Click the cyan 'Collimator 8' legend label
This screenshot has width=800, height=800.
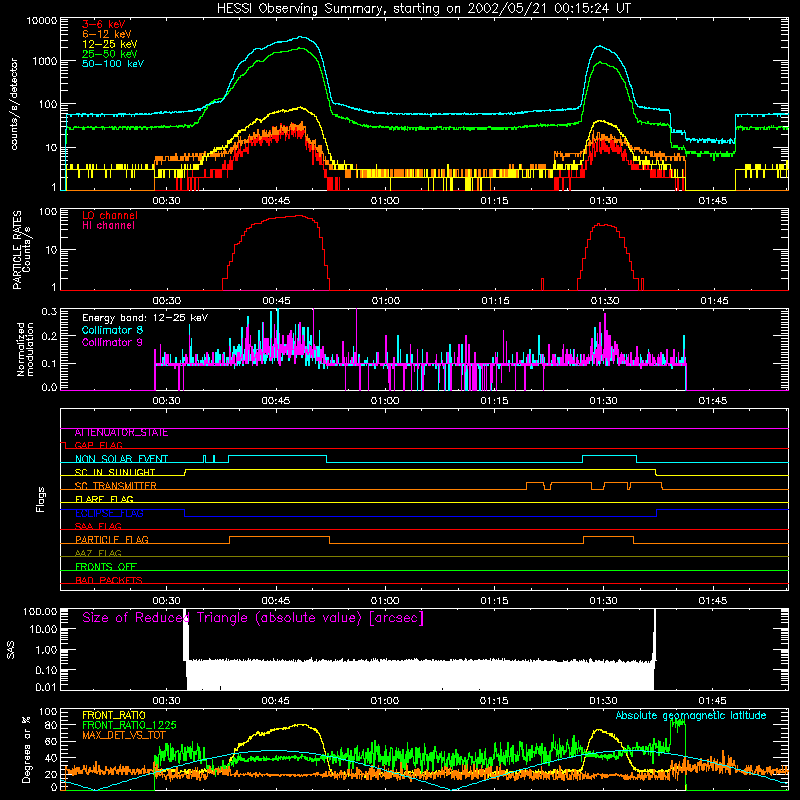(112, 330)
